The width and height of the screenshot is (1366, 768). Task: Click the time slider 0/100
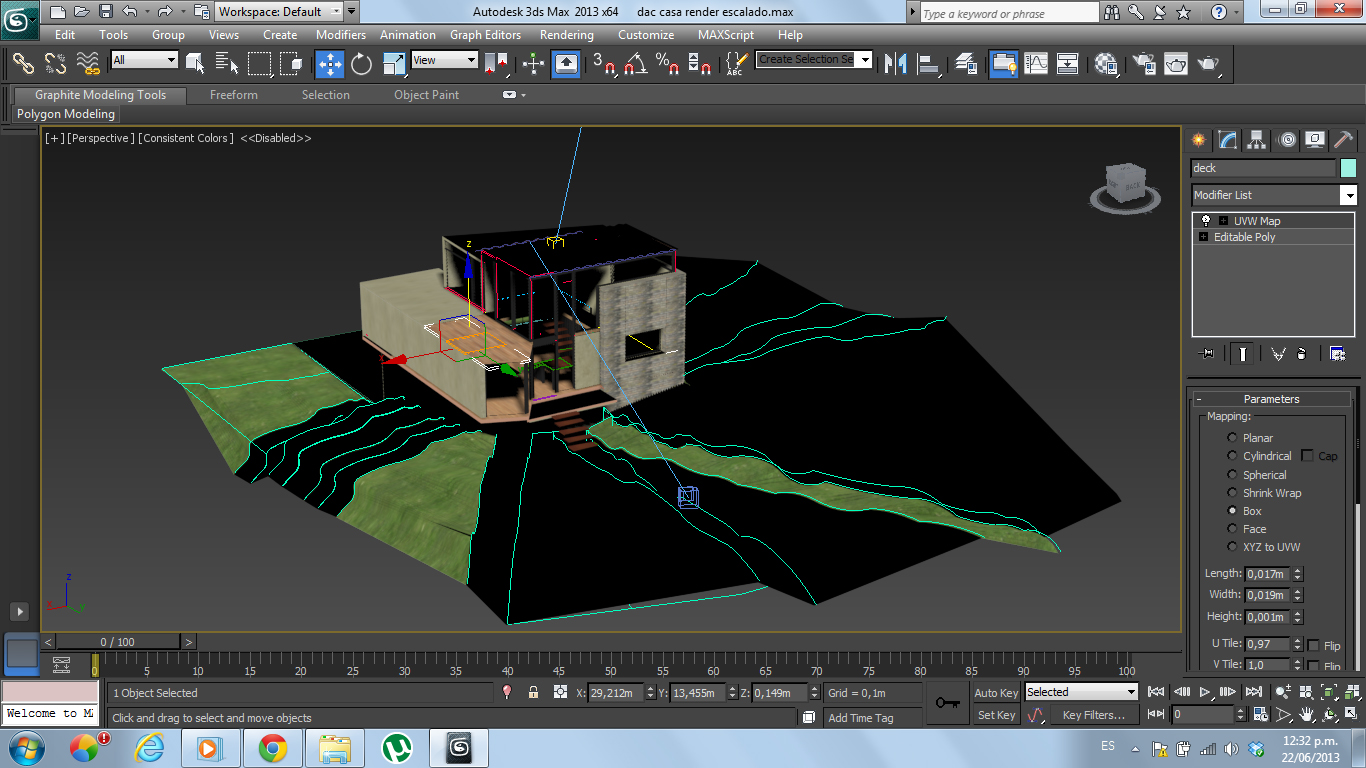coord(117,642)
